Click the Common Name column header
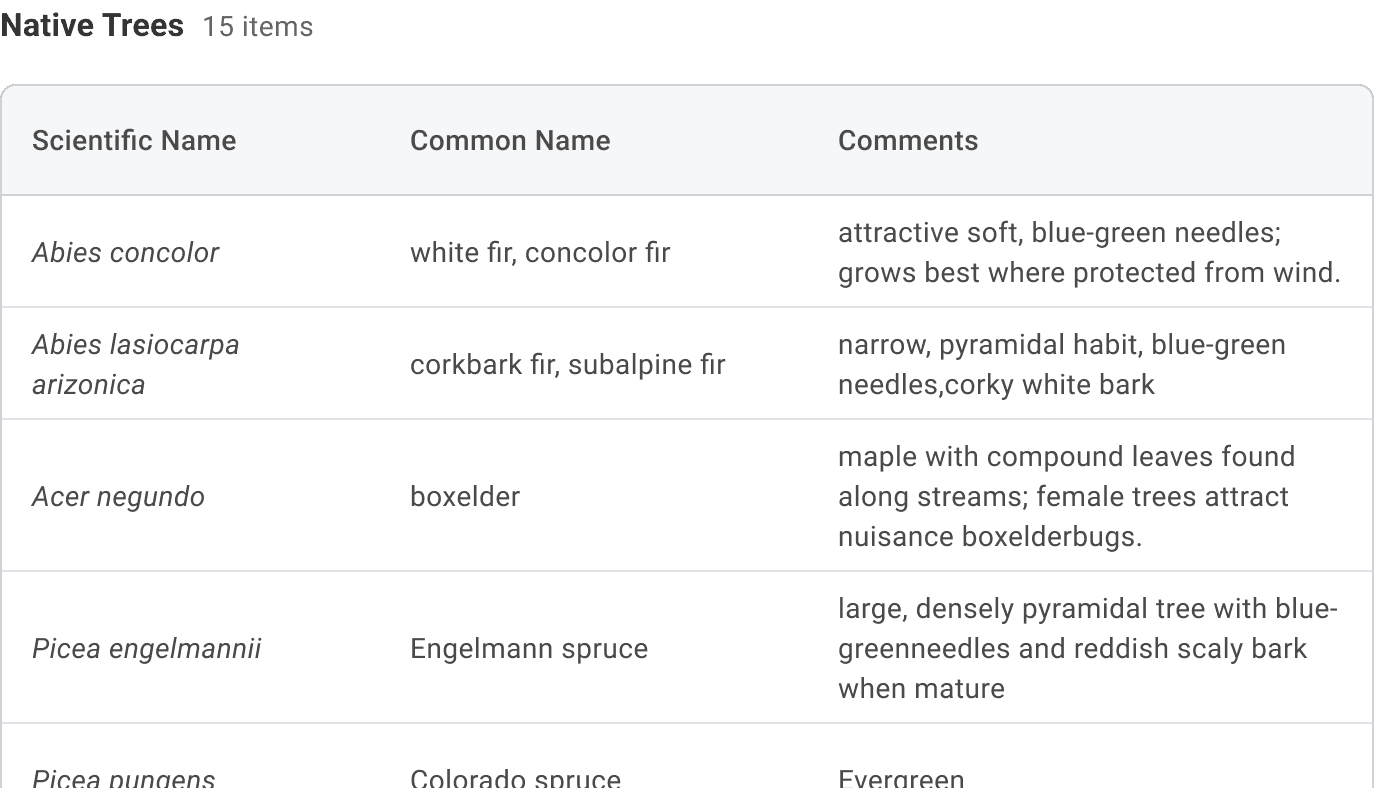This screenshot has height=788, width=1374. (x=510, y=140)
